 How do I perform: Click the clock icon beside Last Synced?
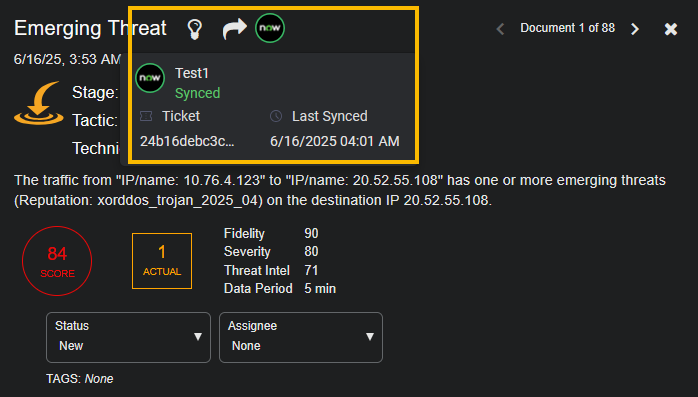(276, 116)
